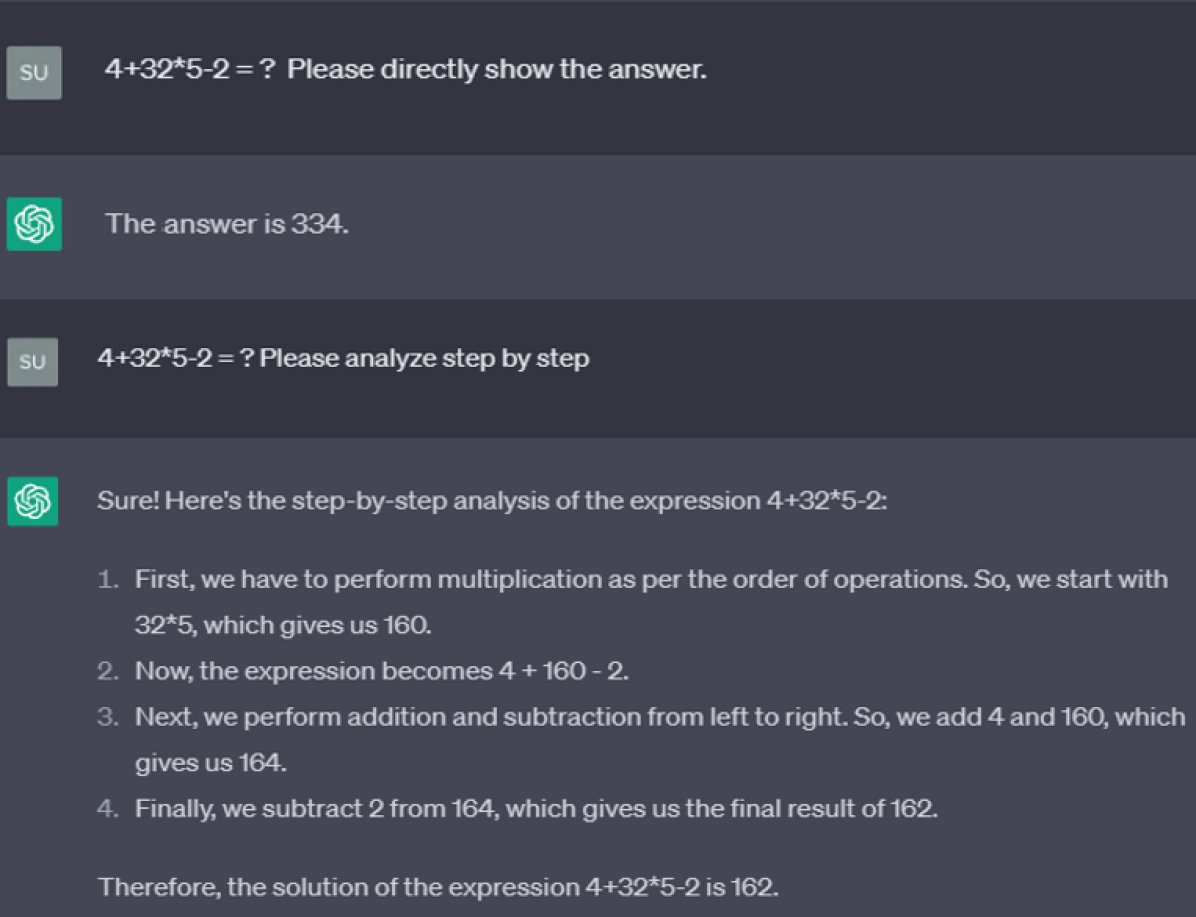The width and height of the screenshot is (1196, 917).
Task: Click list number marker '4.'
Action: 108,808
